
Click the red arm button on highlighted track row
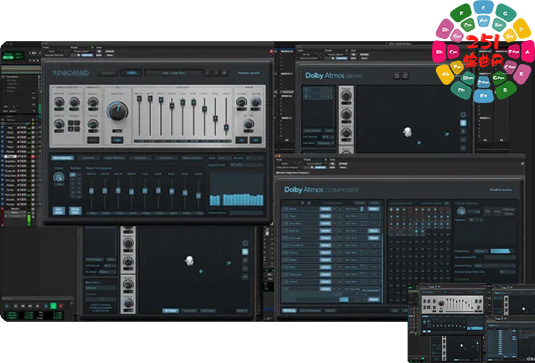(x=33, y=157)
